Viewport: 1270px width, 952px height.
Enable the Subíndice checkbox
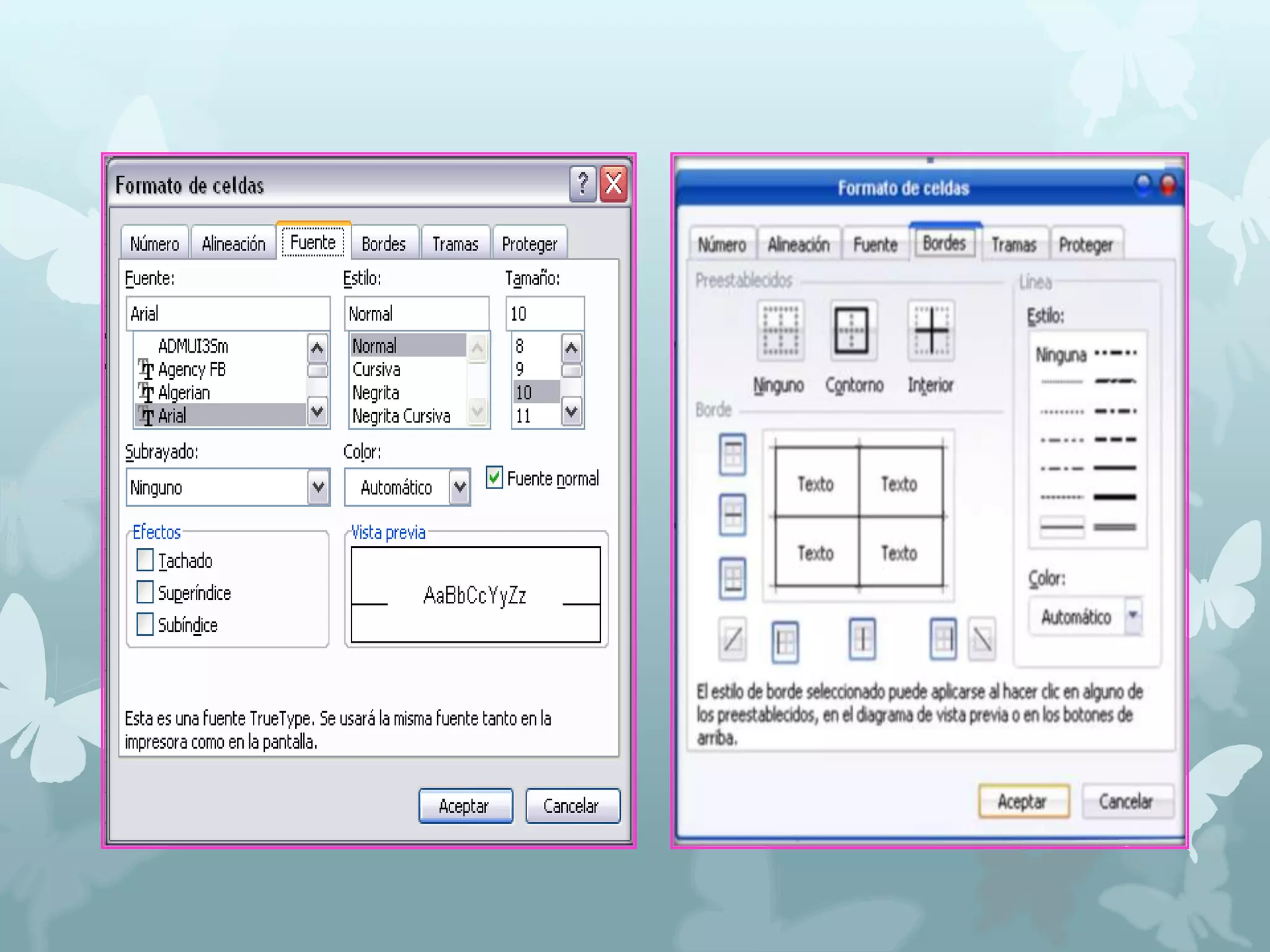coord(145,625)
